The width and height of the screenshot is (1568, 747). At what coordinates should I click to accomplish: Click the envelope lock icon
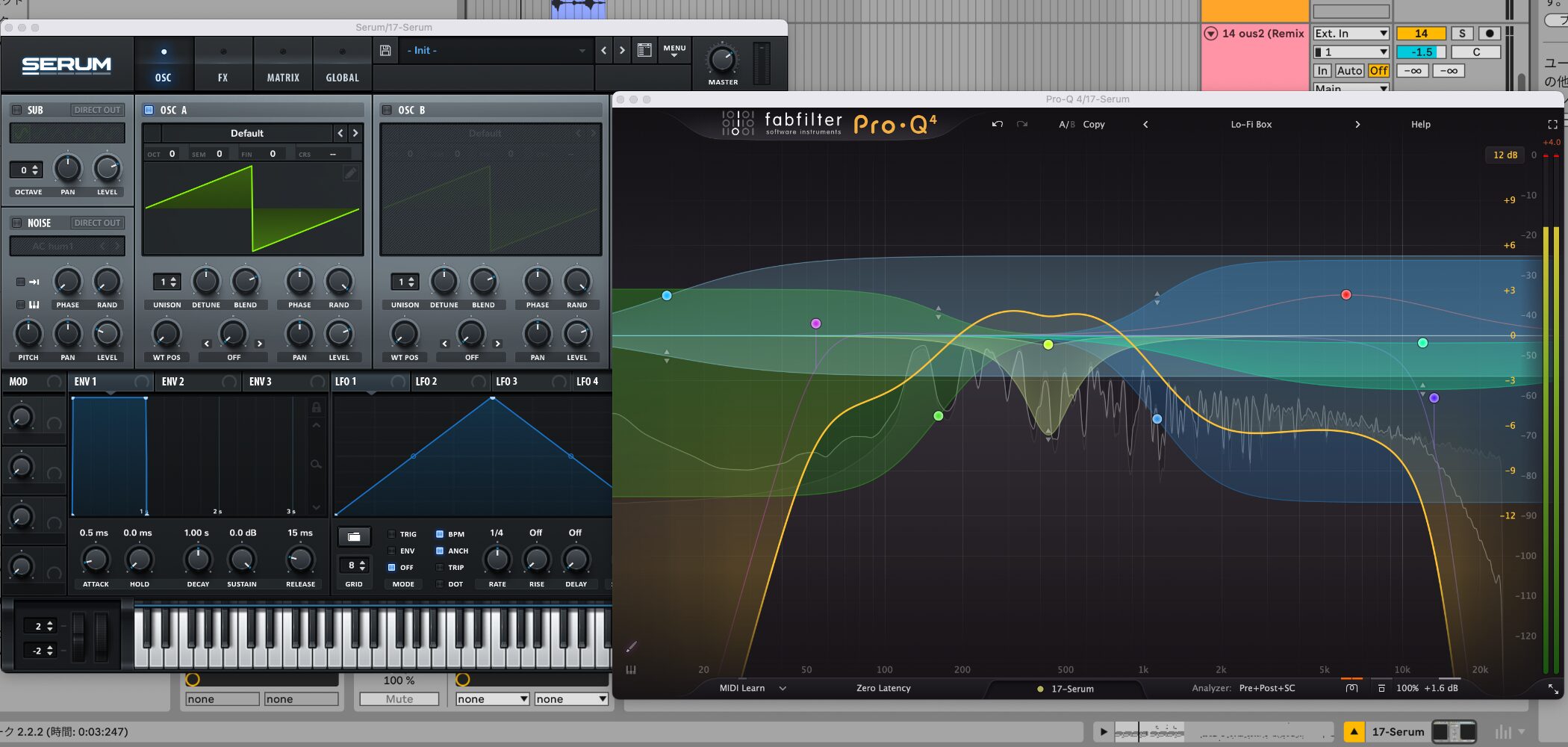tap(316, 407)
